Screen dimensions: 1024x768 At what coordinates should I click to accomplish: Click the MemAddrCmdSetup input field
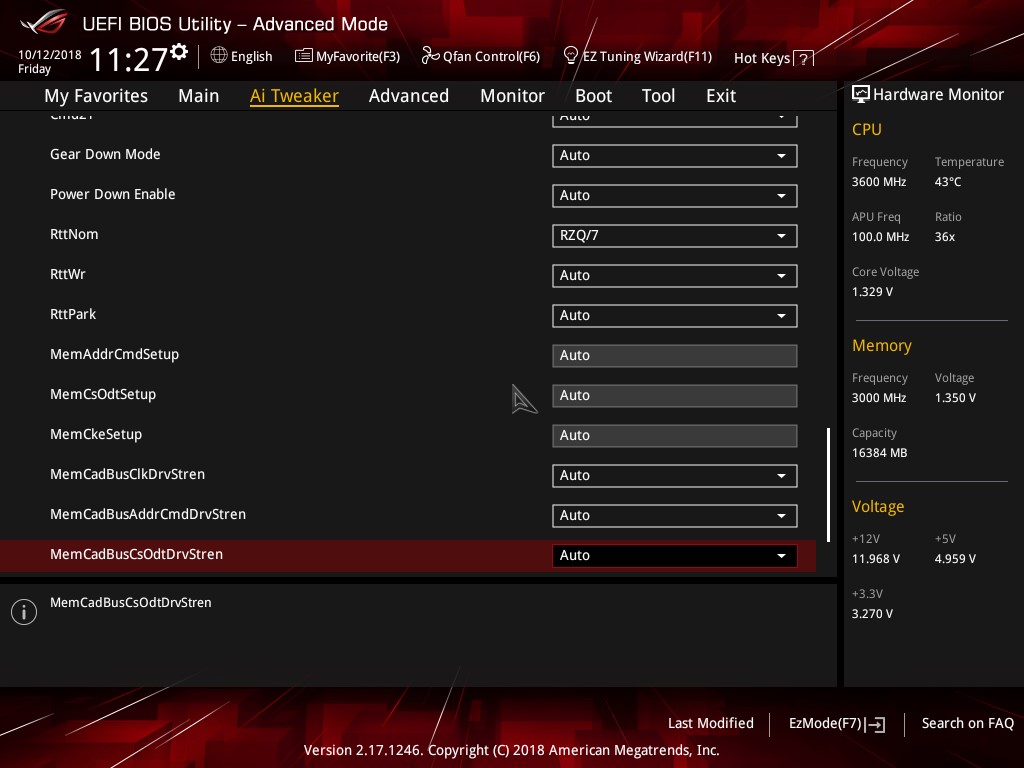675,355
